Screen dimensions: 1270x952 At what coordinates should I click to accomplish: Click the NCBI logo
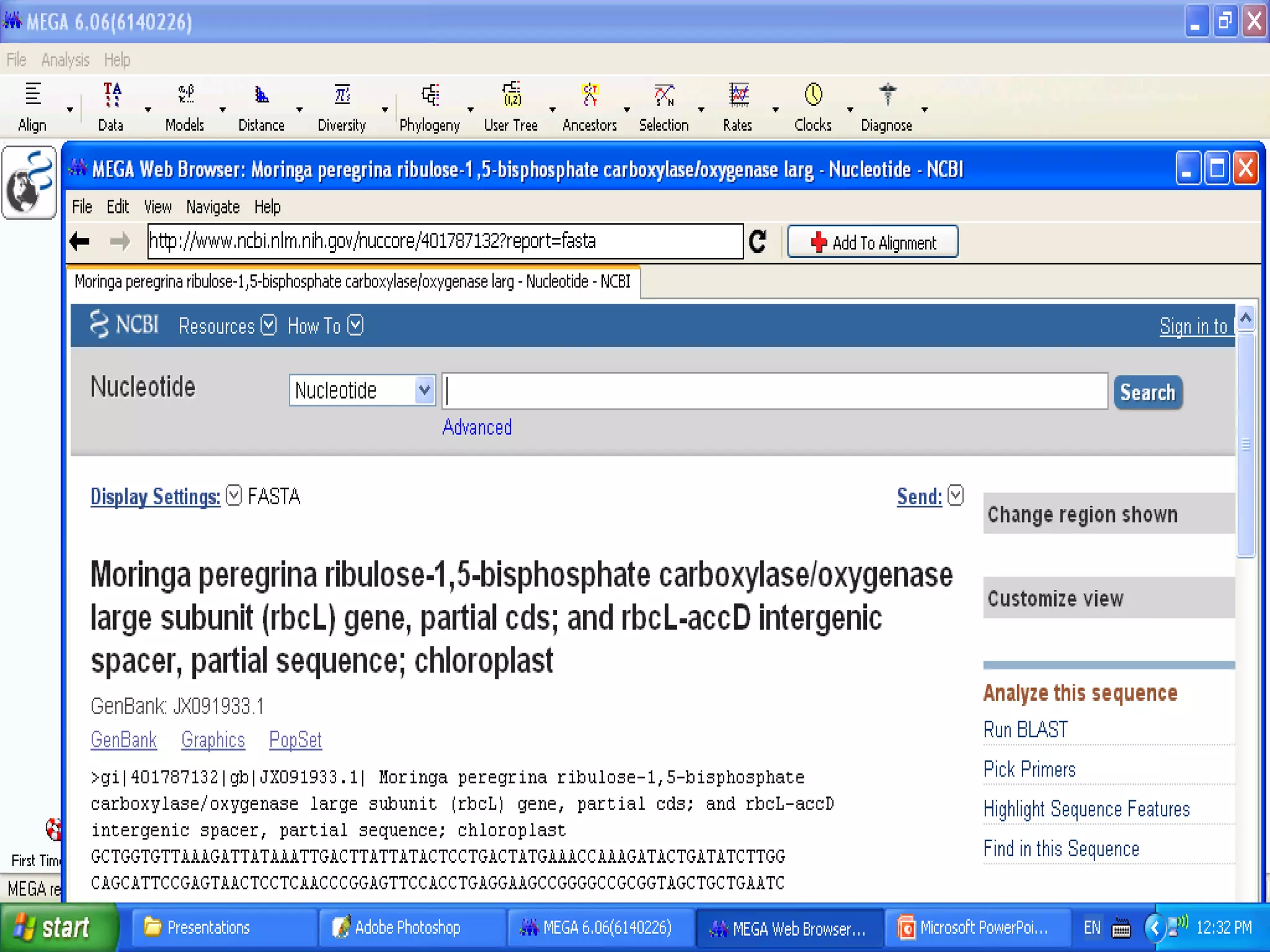[x=125, y=325]
